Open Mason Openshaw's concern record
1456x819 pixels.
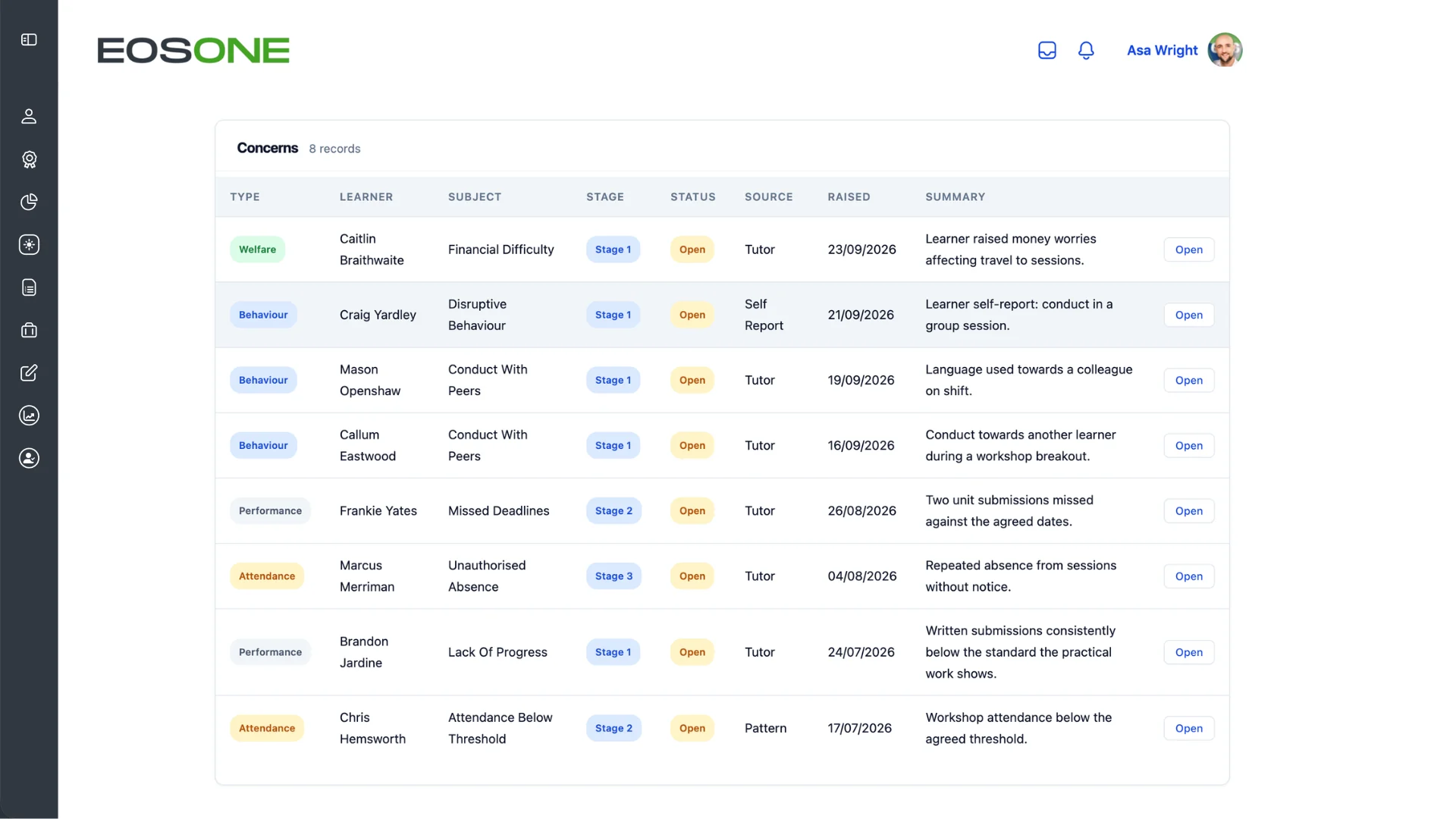[1188, 380]
